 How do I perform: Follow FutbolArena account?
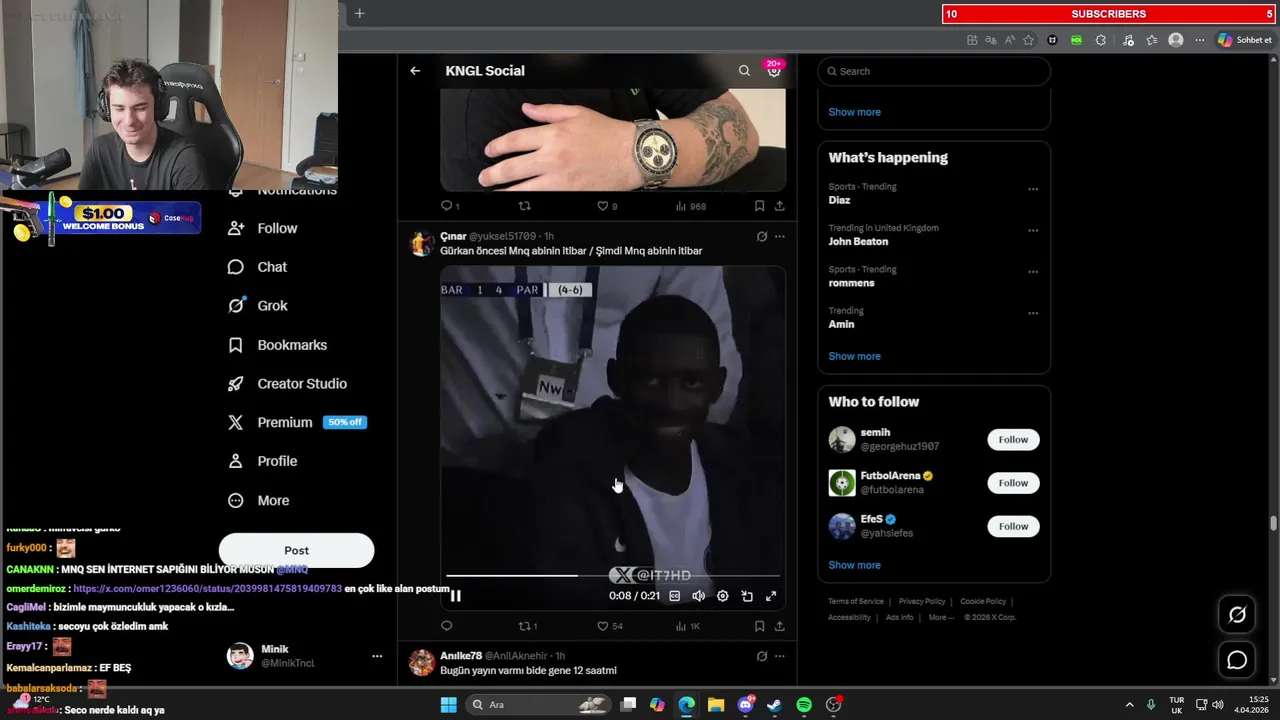tap(1013, 483)
